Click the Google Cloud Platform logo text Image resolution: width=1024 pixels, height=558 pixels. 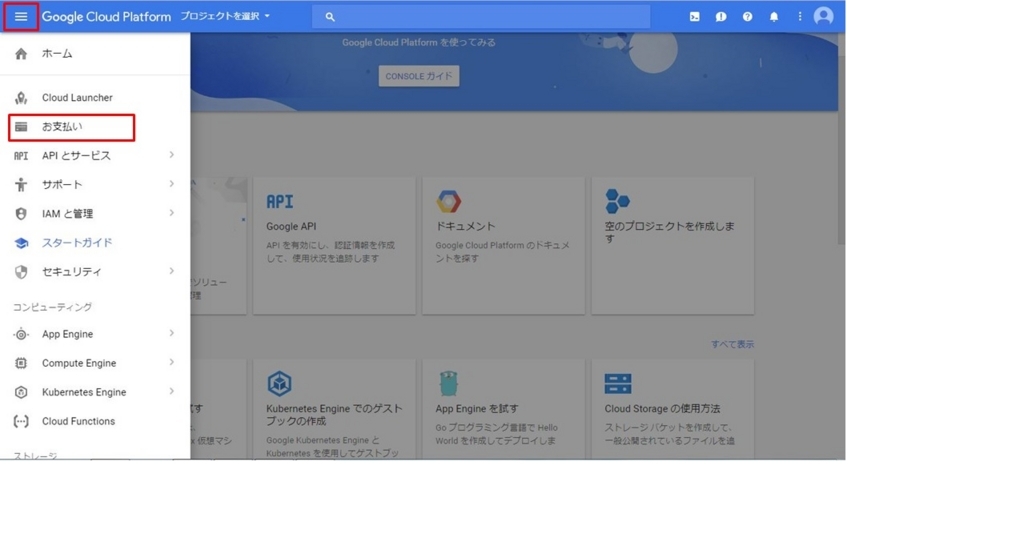pos(106,17)
